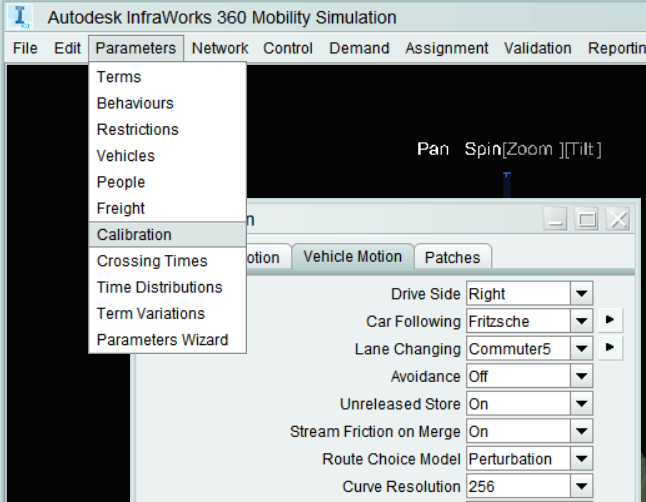646x502 pixels.
Task: Switch to the Patches tab
Action: [x=452, y=258]
